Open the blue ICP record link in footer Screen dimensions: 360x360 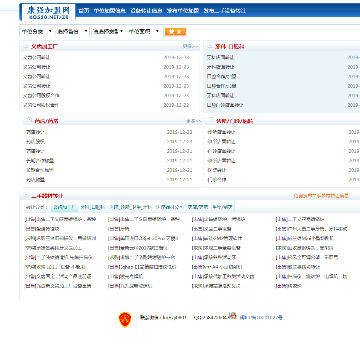click(x=261, y=318)
